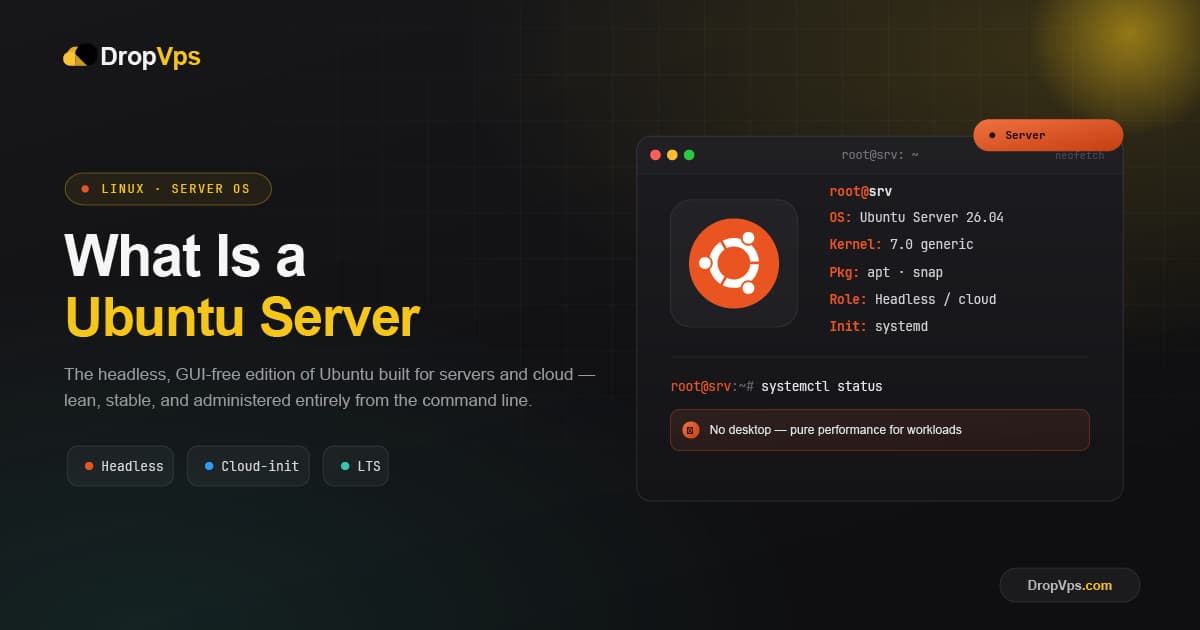The image size is (1200, 630).
Task: Click the DropVps logo icon
Action: [80, 56]
